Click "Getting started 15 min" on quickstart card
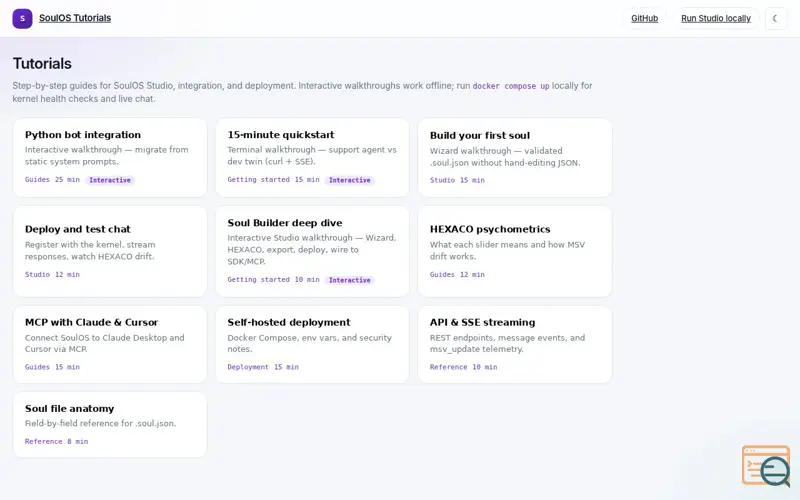The image size is (800, 500). 273,180
